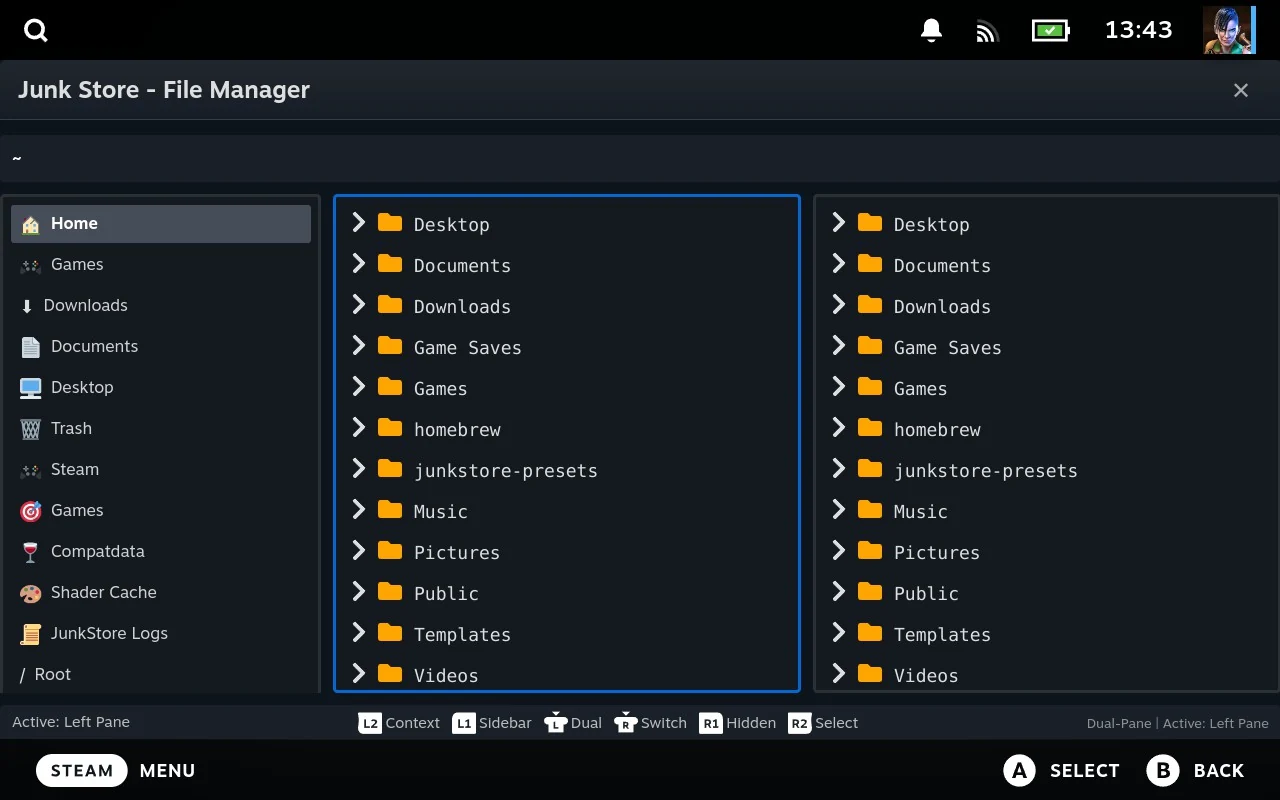Expand Public chevron in right pane
Viewport: 1280px width, 800px height.
click(x=839, y=592)
